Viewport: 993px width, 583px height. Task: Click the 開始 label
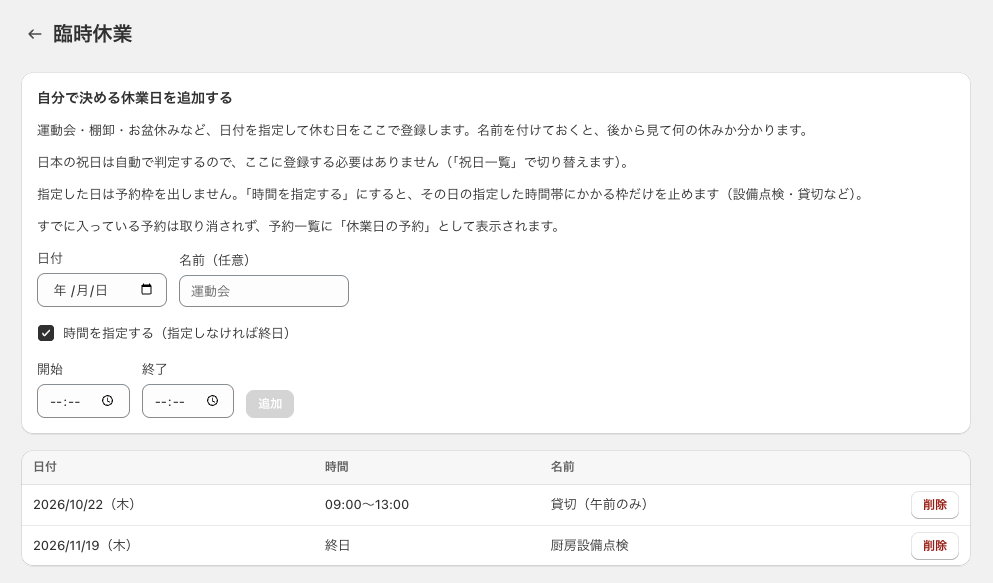point(50,369)
